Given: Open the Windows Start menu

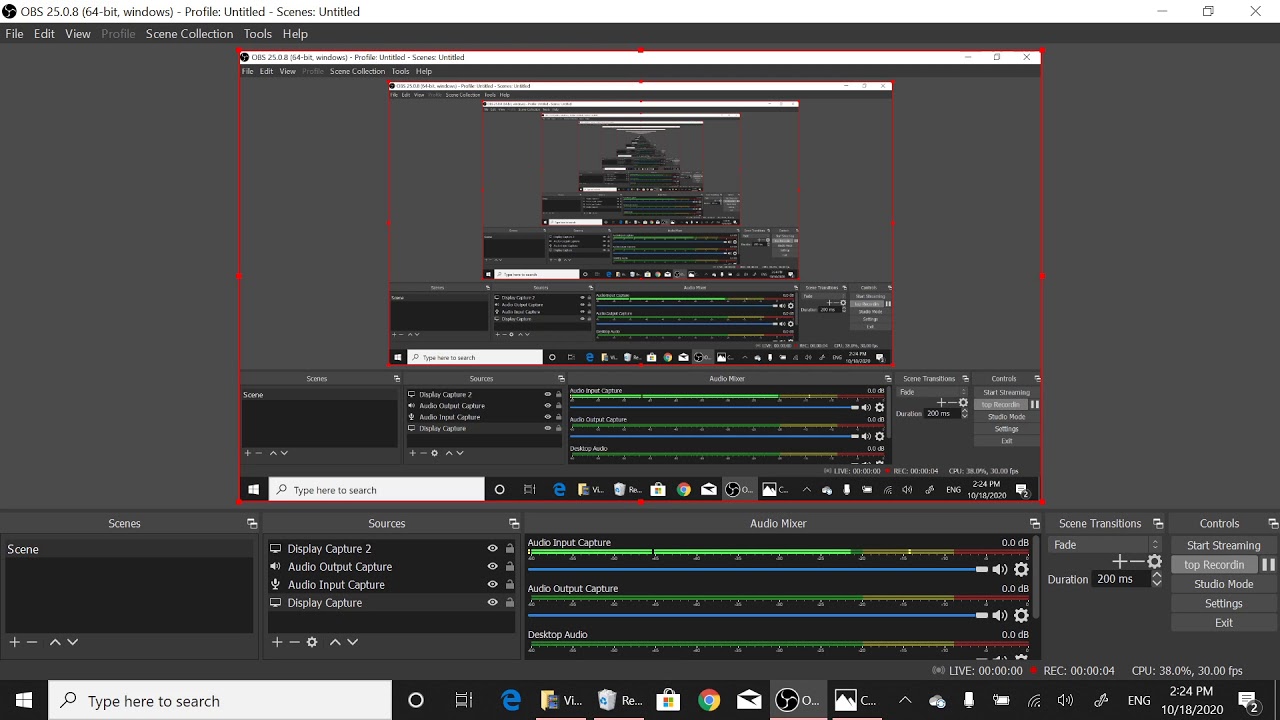Looking at the screenshot, I should [x=24, y=701].
